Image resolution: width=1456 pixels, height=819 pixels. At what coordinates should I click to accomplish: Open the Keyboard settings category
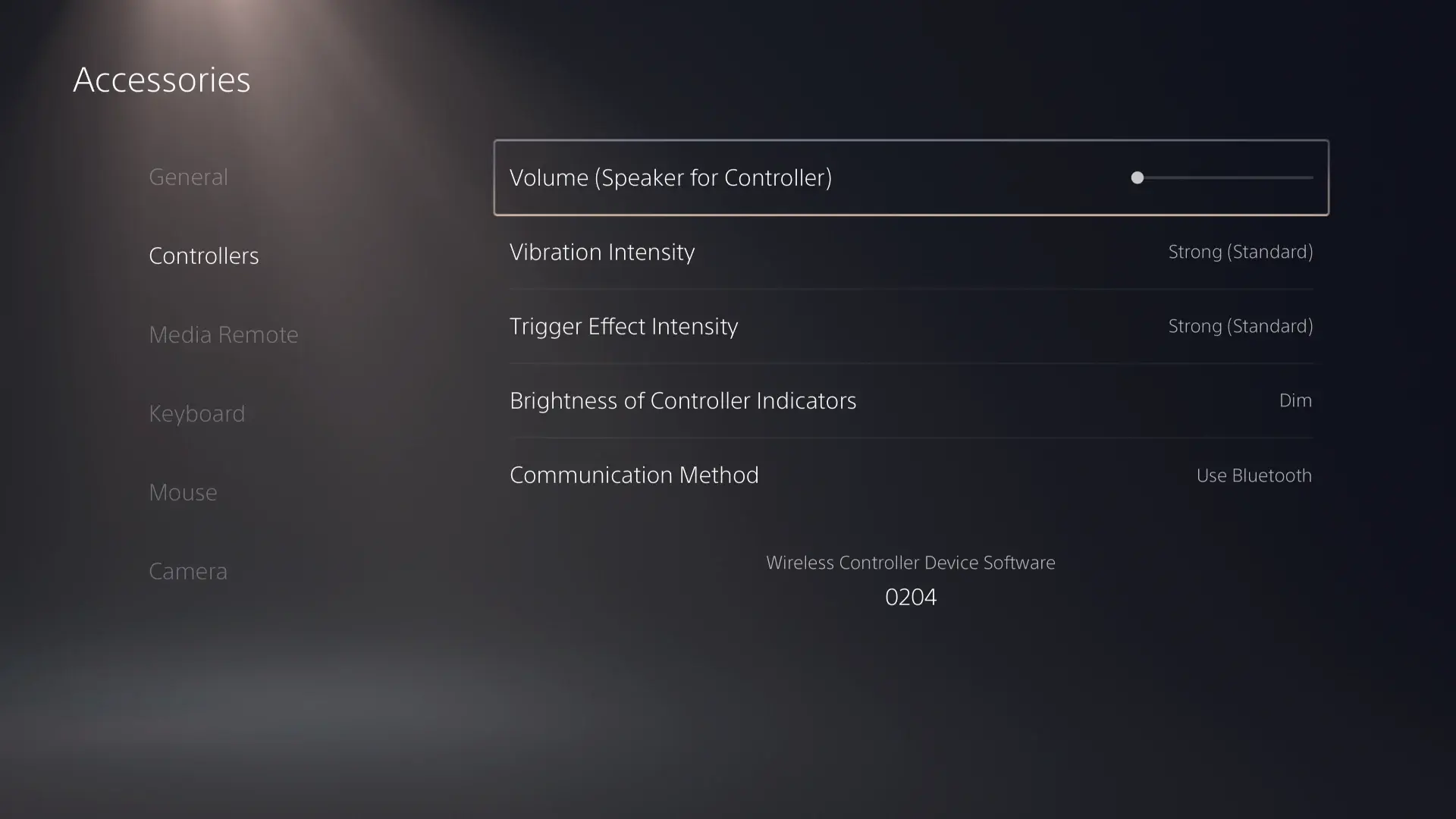(x=196, y=413)
